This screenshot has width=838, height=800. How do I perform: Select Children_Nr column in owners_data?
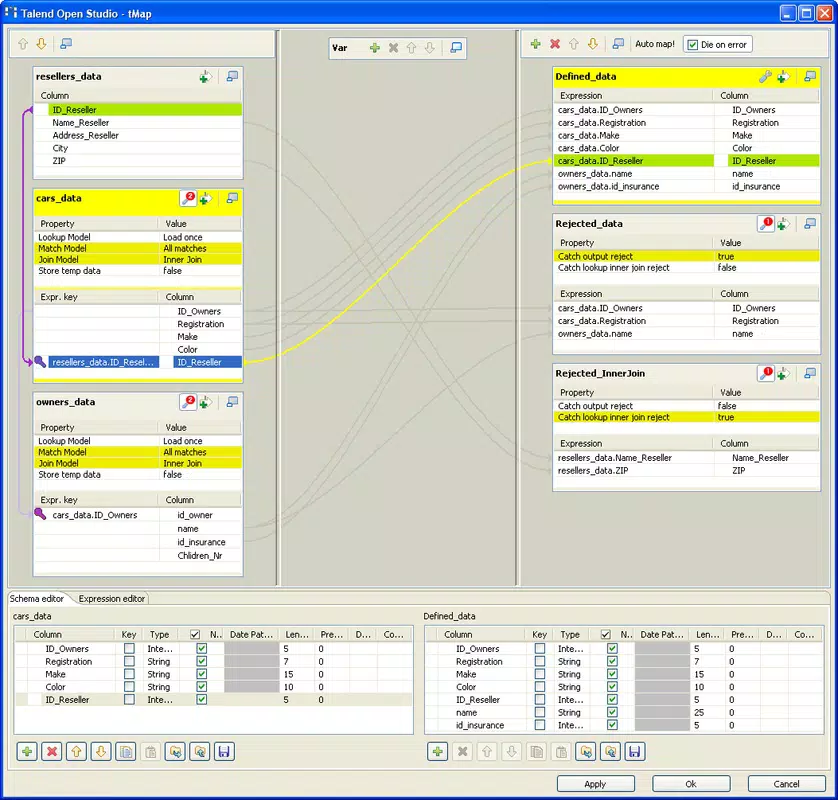[200, 556]
